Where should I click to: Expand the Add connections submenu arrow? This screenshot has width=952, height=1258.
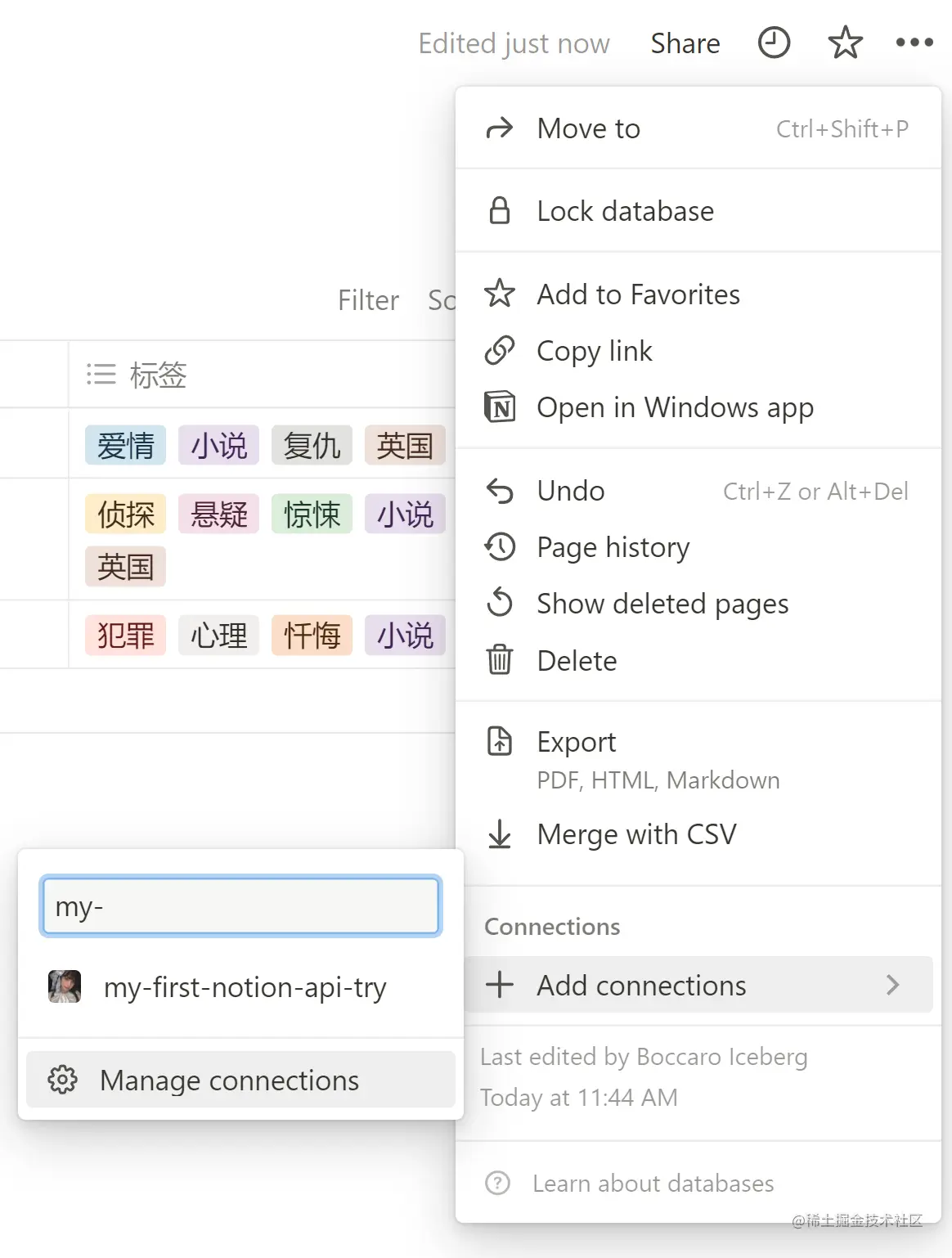point(892,985)
